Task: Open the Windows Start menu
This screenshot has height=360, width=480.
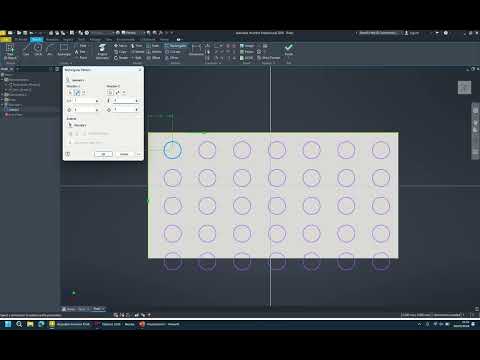Action: coord(8,324)
